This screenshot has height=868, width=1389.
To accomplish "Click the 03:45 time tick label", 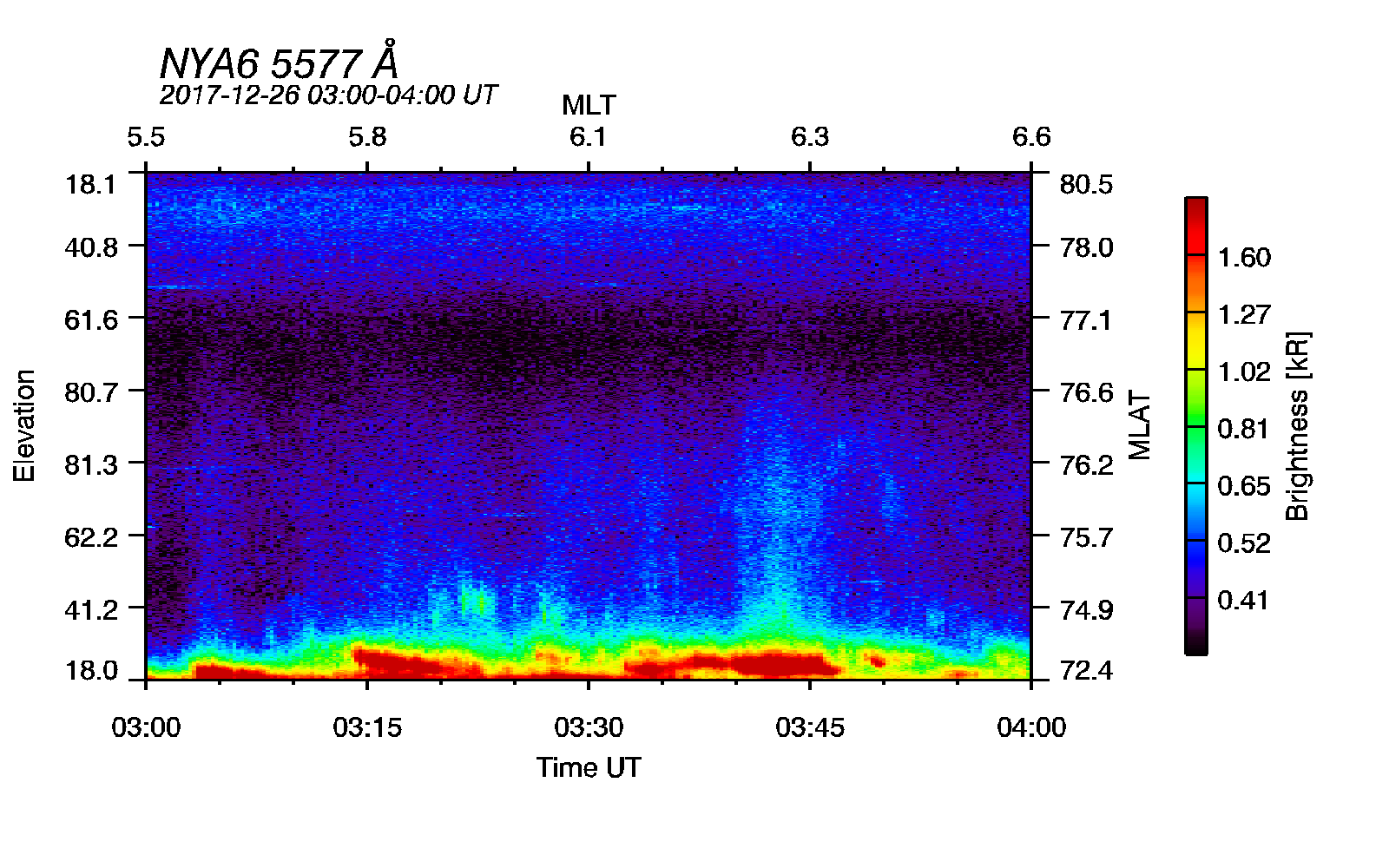I will click(810, 727).
